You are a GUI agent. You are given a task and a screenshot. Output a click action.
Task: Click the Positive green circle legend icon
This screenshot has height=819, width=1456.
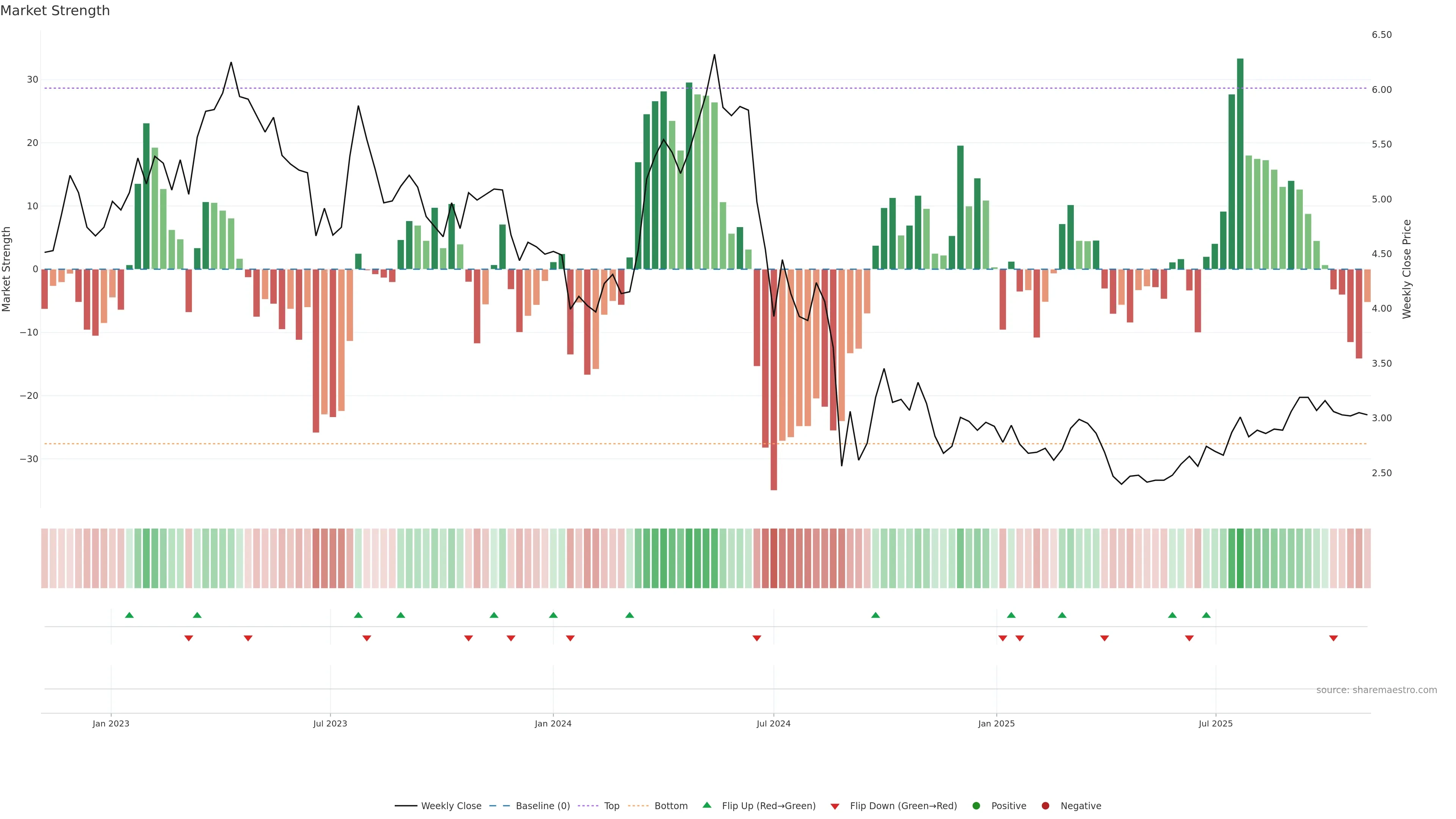(976, 806)
